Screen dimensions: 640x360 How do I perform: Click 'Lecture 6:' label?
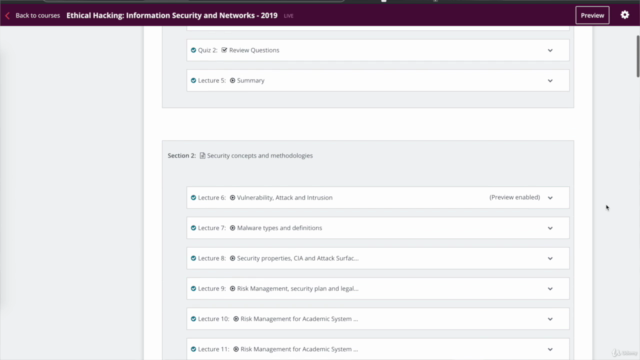click(x=212, y=198)
